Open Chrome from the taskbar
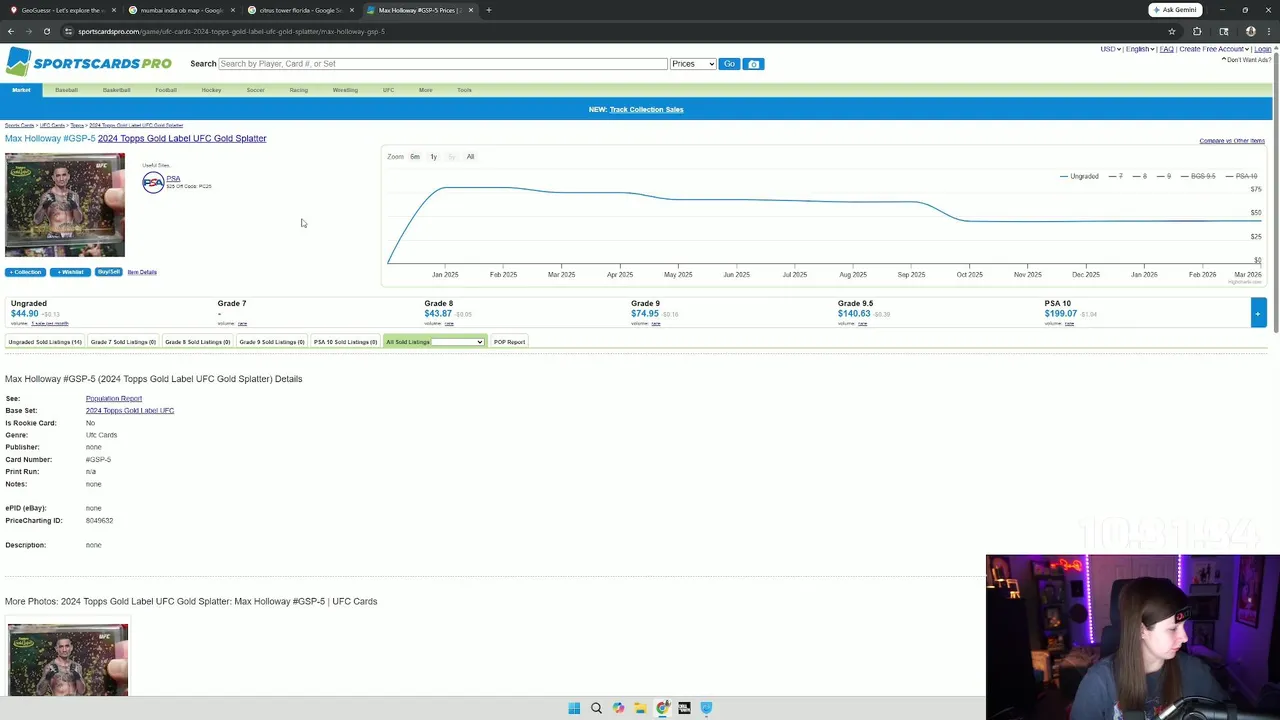 click(x=662, y=708)
